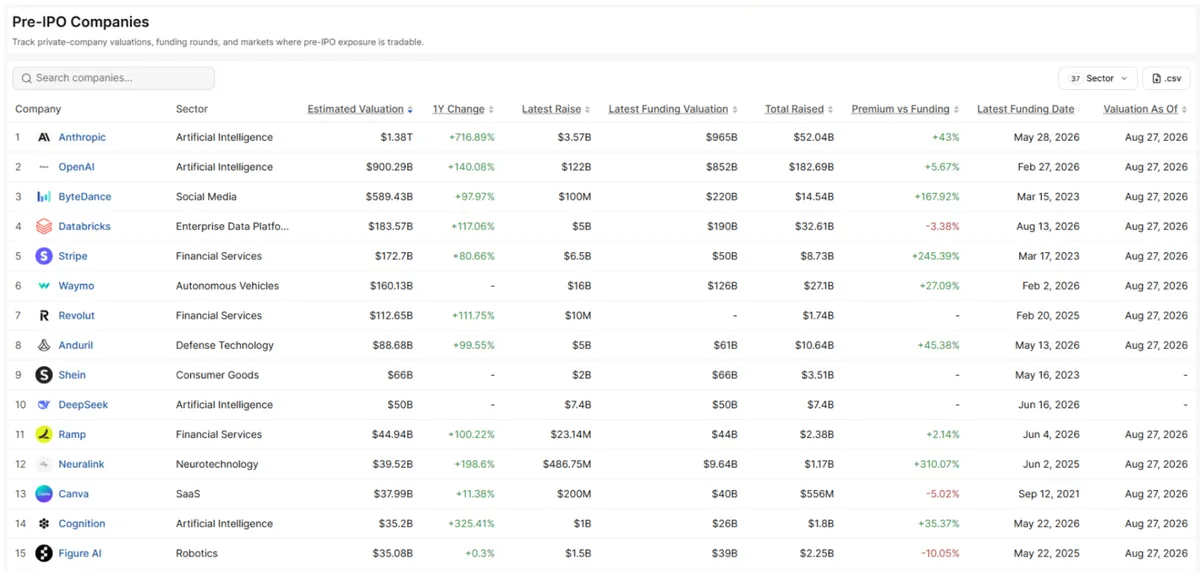Click the ByteDance logo icon

point(44,197)
